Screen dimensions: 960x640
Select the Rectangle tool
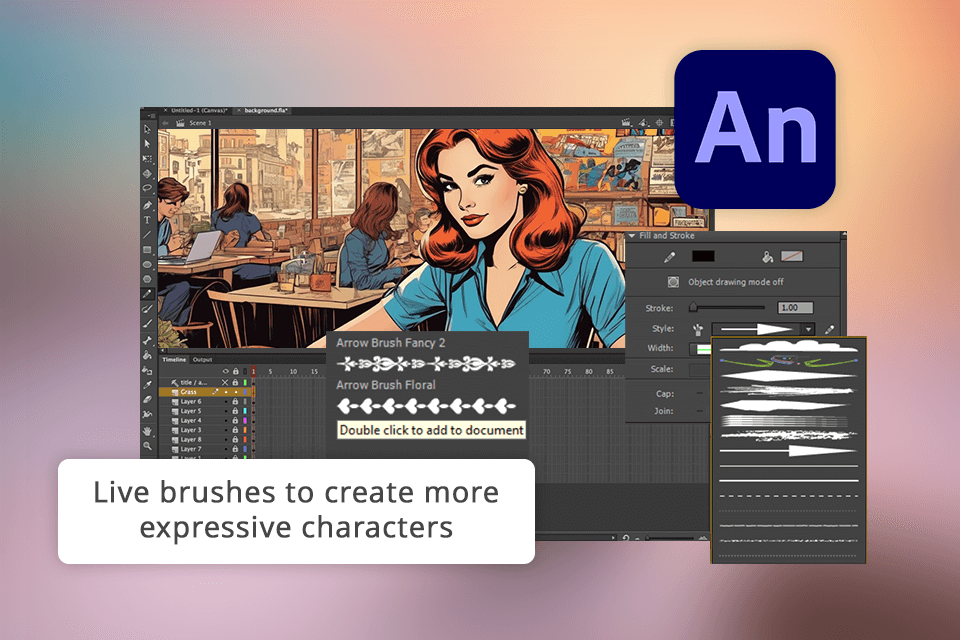(147, 250)
